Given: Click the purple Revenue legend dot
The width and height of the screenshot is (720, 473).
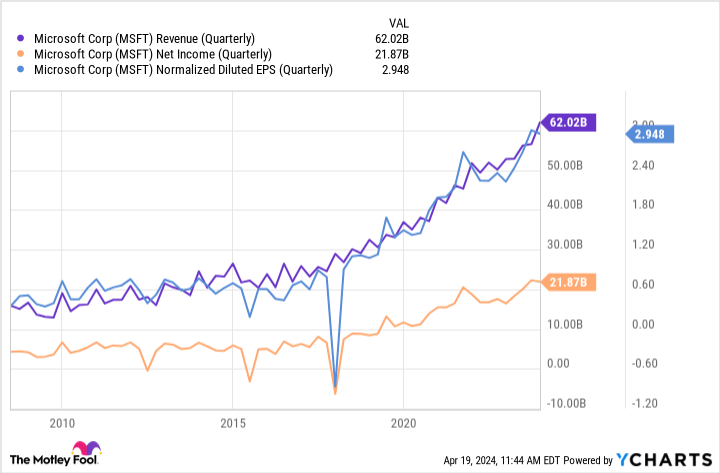Looking at the screenshot, I should pyautogui.click(x=22, y=38).
